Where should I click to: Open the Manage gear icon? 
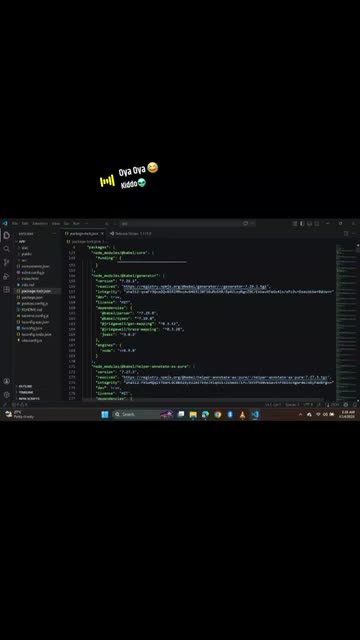(x=7, y=395)
